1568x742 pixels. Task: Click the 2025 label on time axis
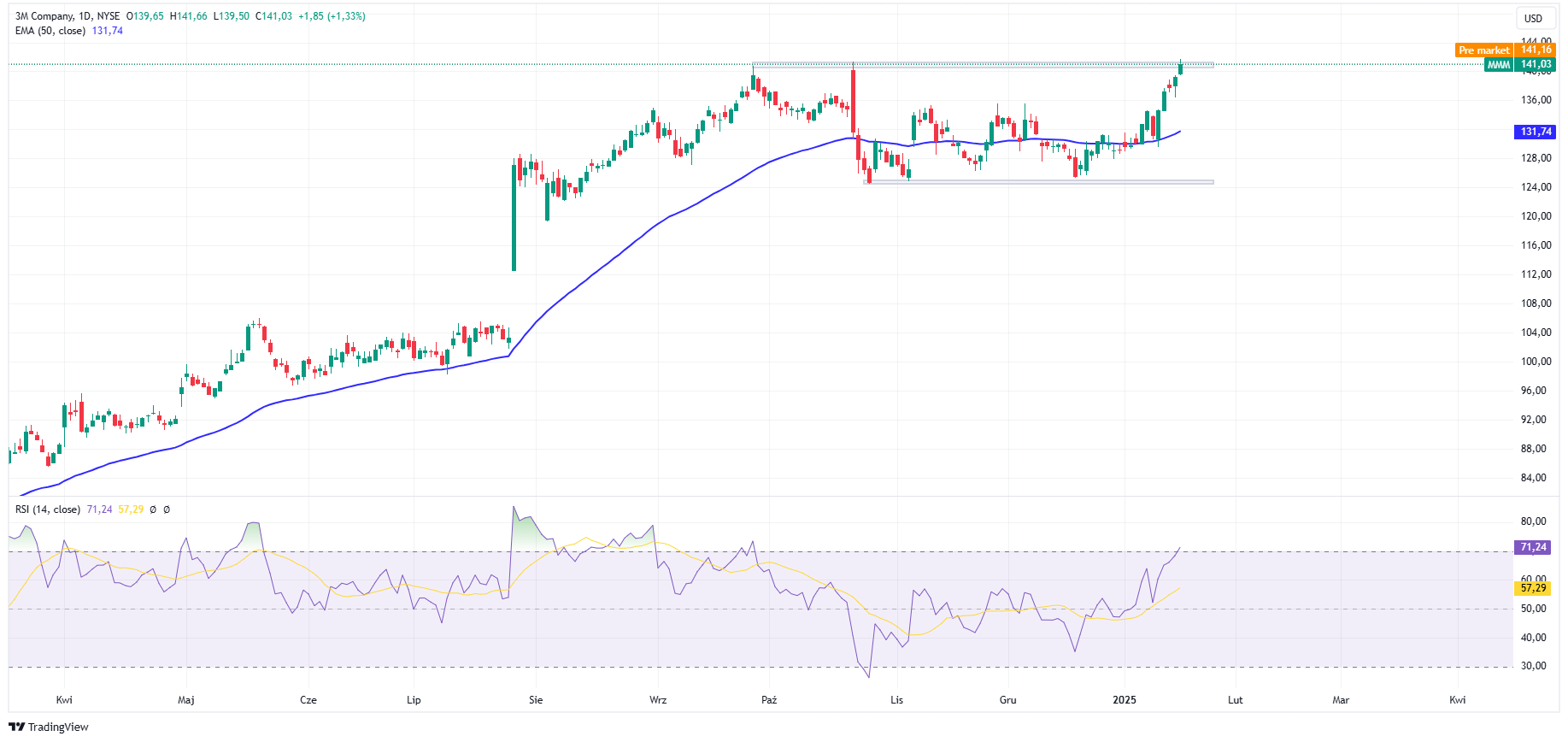1125,700
